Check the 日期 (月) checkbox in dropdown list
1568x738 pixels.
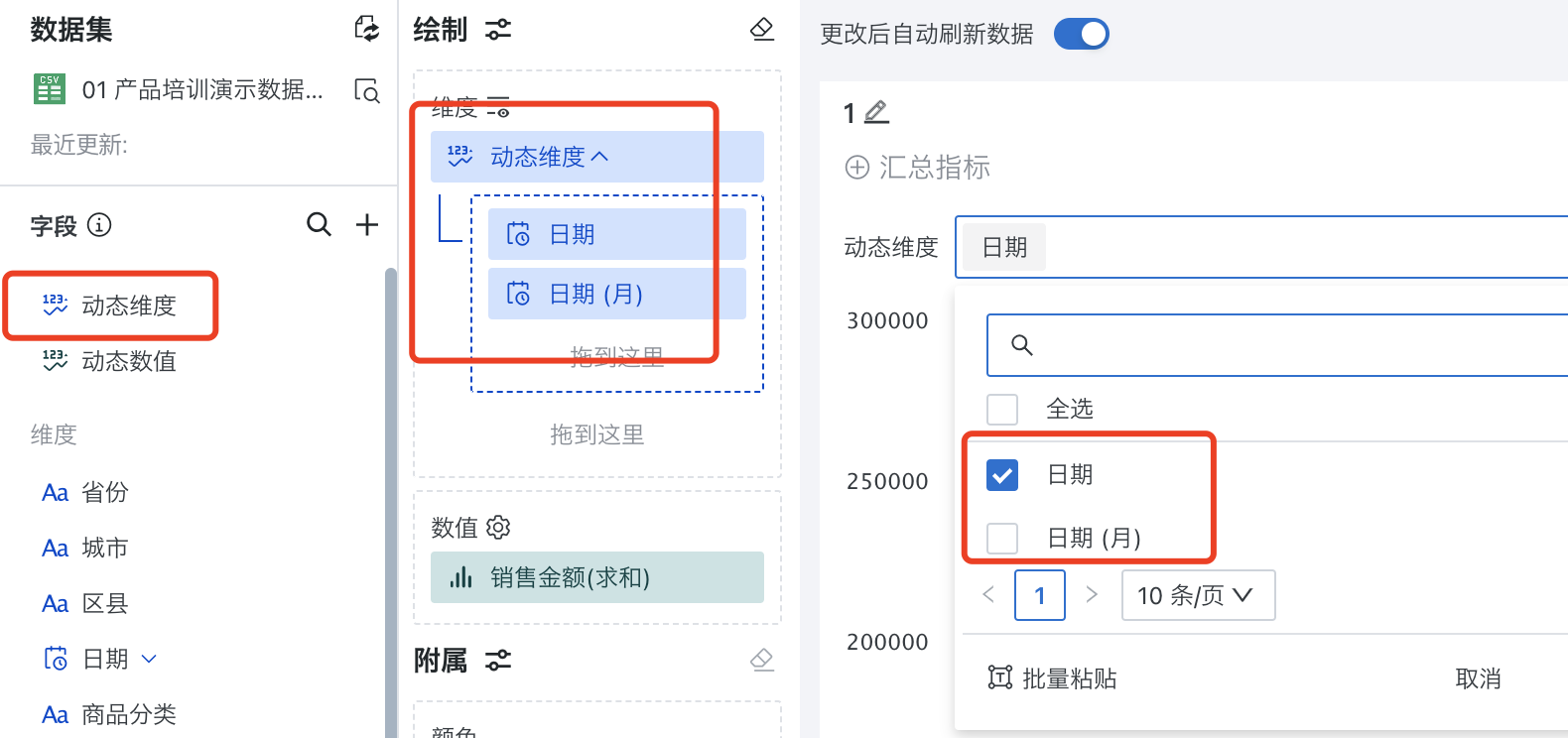[x=1002, y=539]
